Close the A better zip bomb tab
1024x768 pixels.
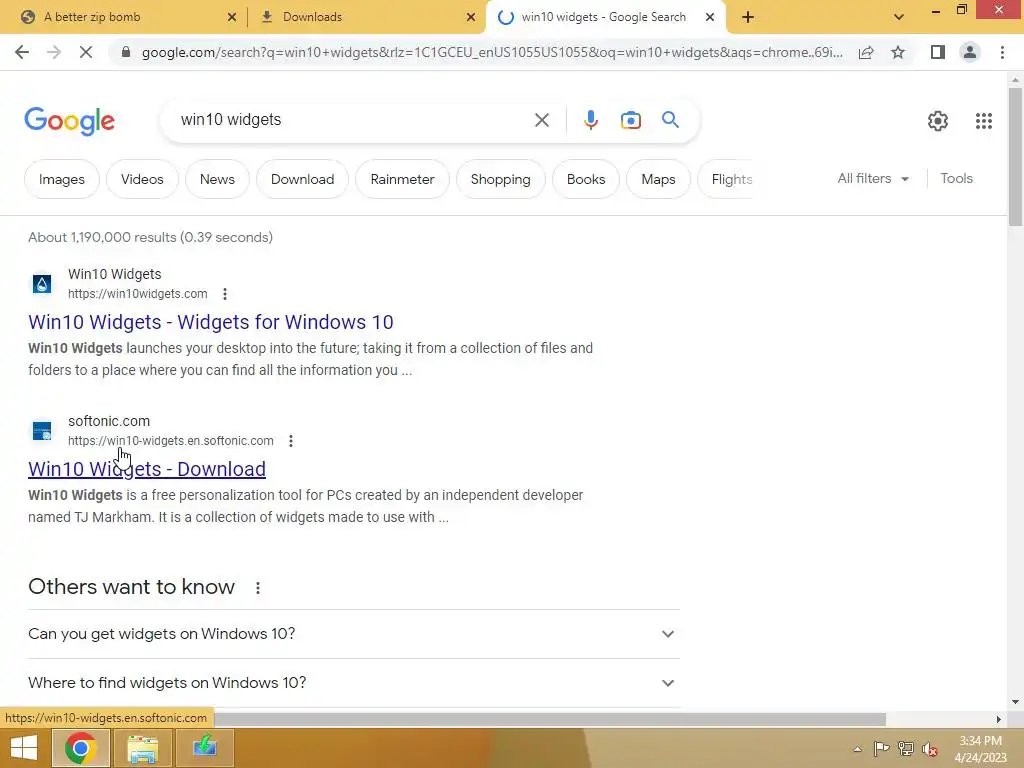click(x=232, y=17)
